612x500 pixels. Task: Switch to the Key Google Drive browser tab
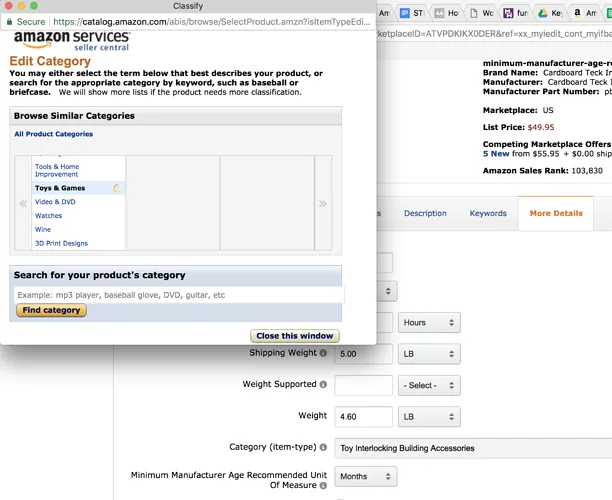point(550,13)
